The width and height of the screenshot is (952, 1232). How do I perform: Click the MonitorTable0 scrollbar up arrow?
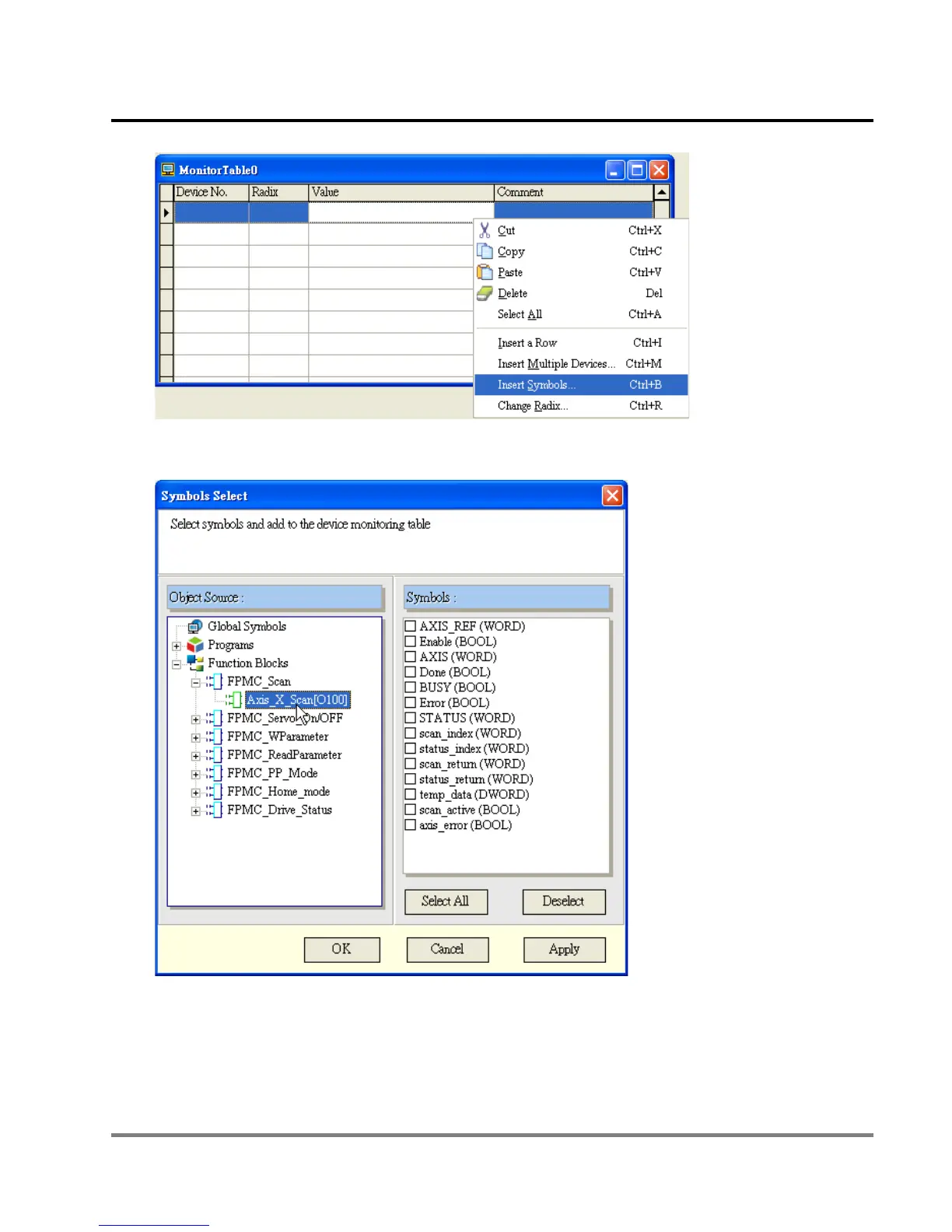(662, 192)
